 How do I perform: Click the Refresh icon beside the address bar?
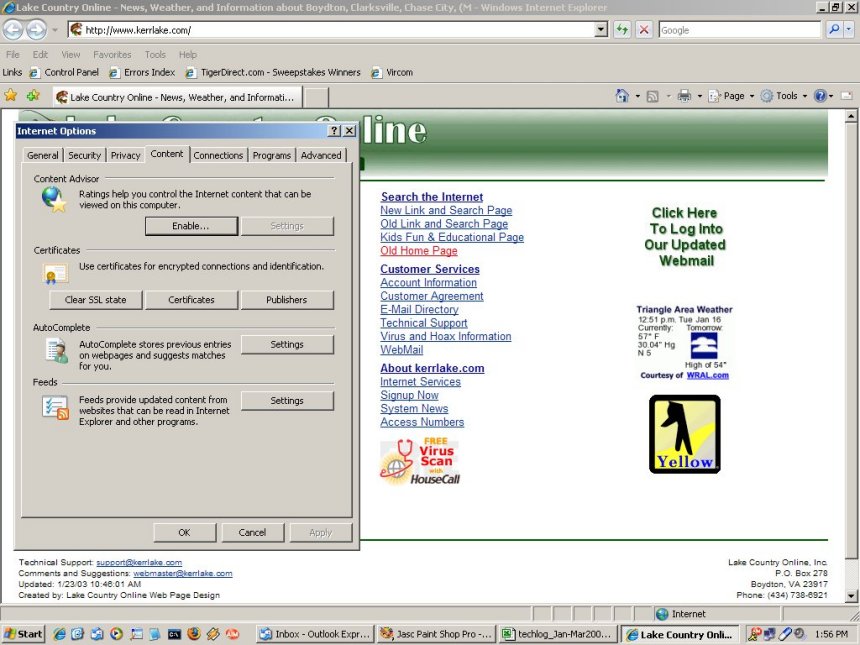(x=622, y=30)
